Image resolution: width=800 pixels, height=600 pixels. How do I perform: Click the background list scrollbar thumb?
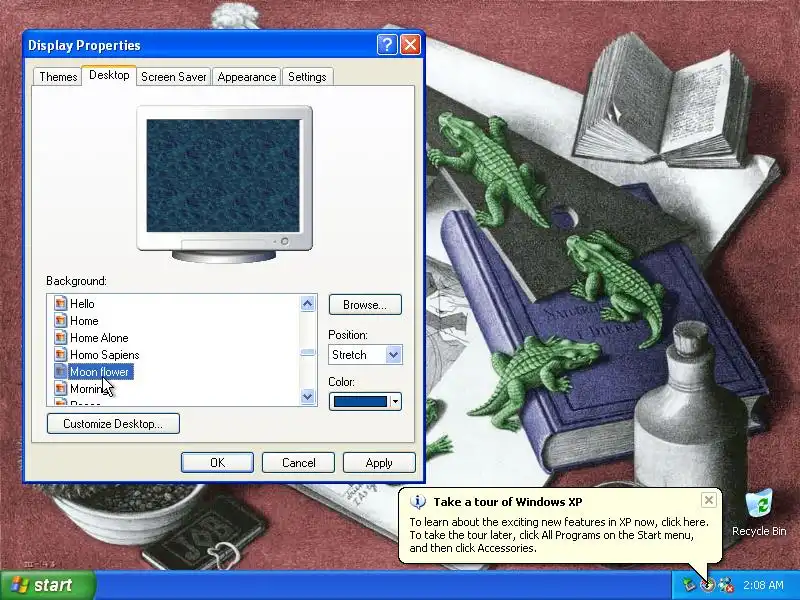point(308,352)
